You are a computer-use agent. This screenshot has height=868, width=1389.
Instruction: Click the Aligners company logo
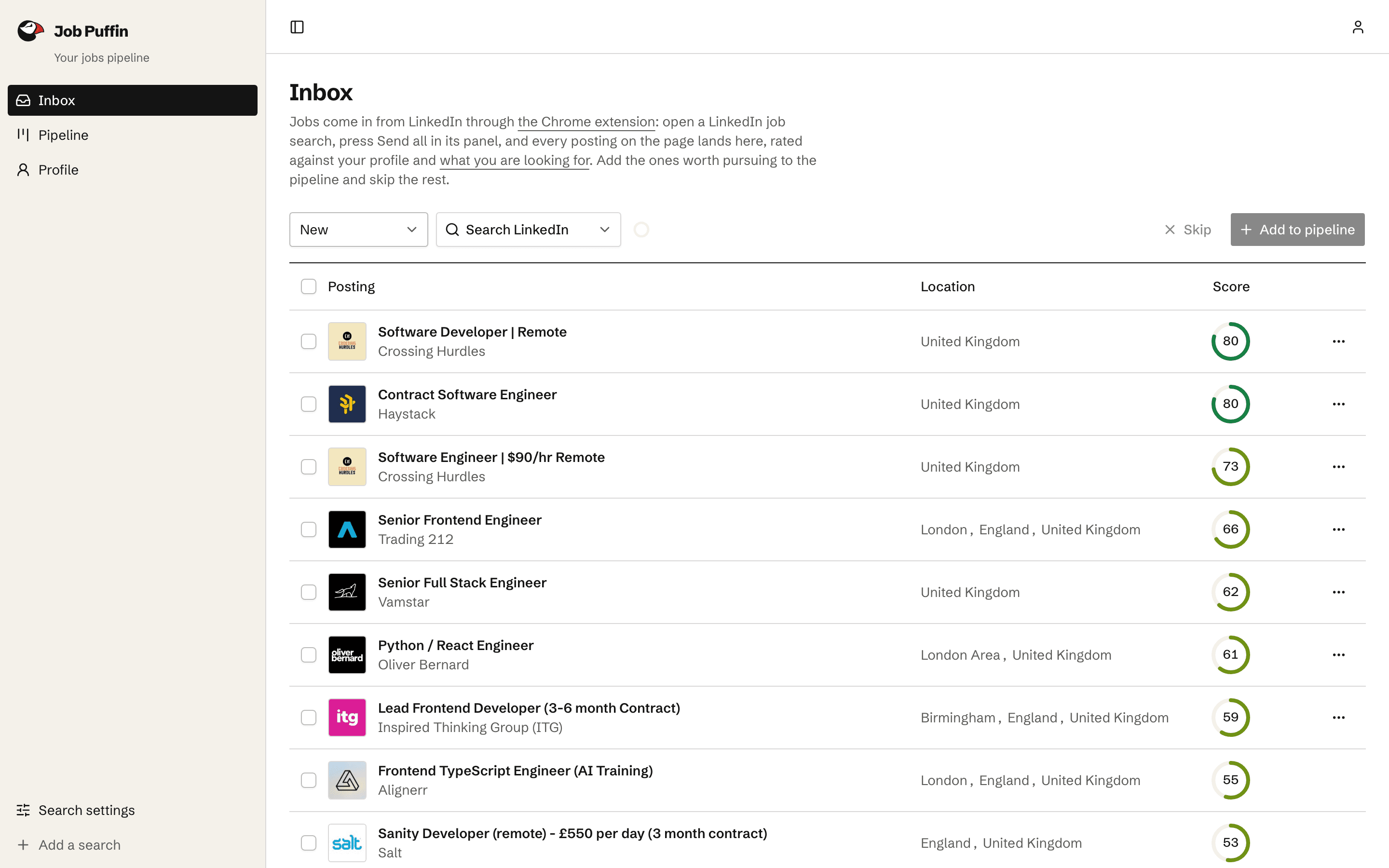point(347,780)
